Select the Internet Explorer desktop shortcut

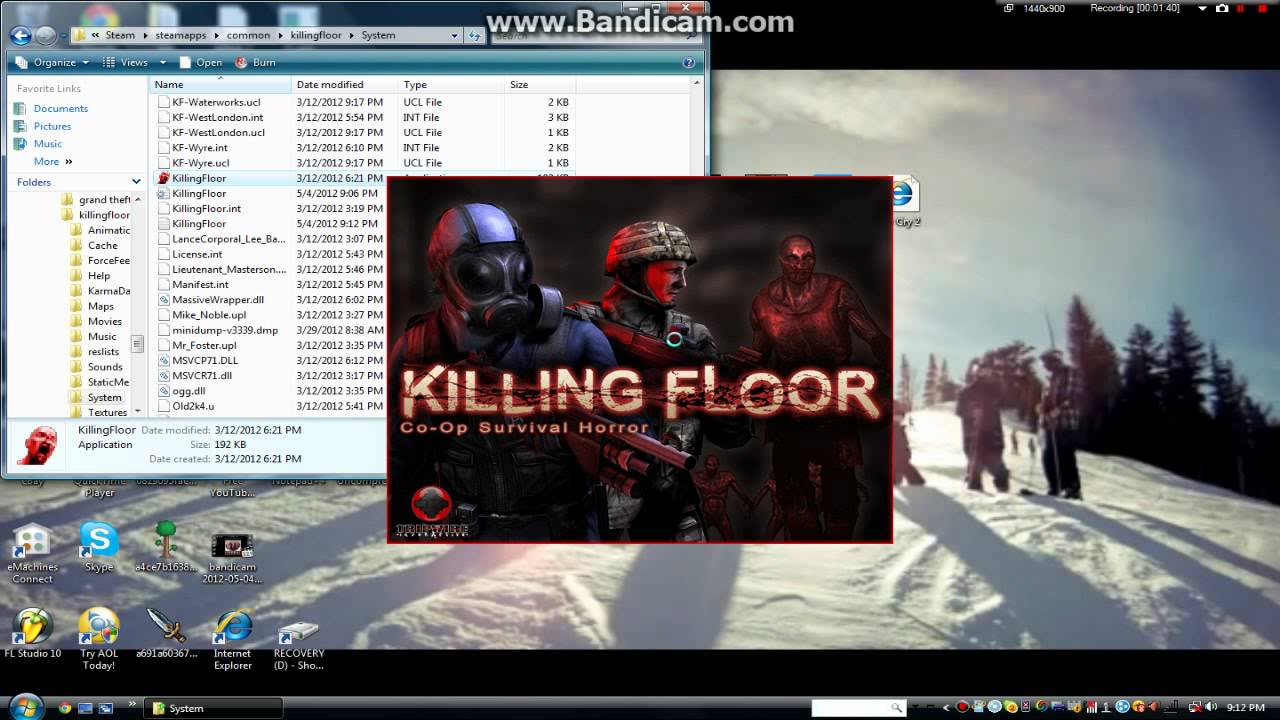click(233, 640)
